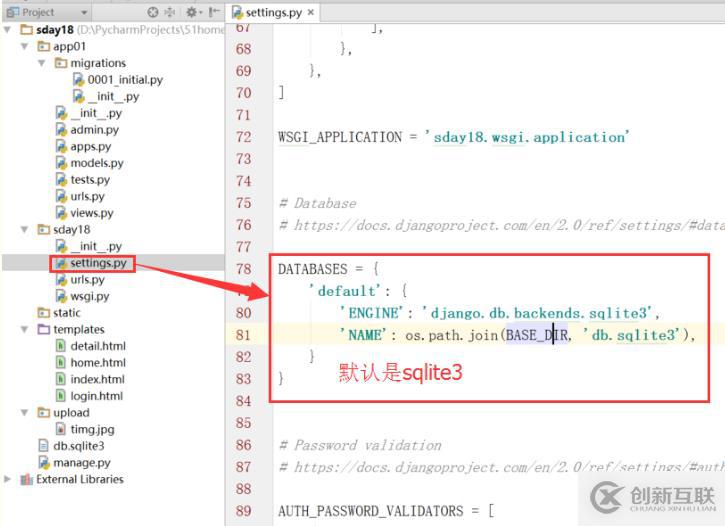Click the index.html file icon
This screenshot has height=526, width=725.
pyautogui.click(x=61, y=379)
